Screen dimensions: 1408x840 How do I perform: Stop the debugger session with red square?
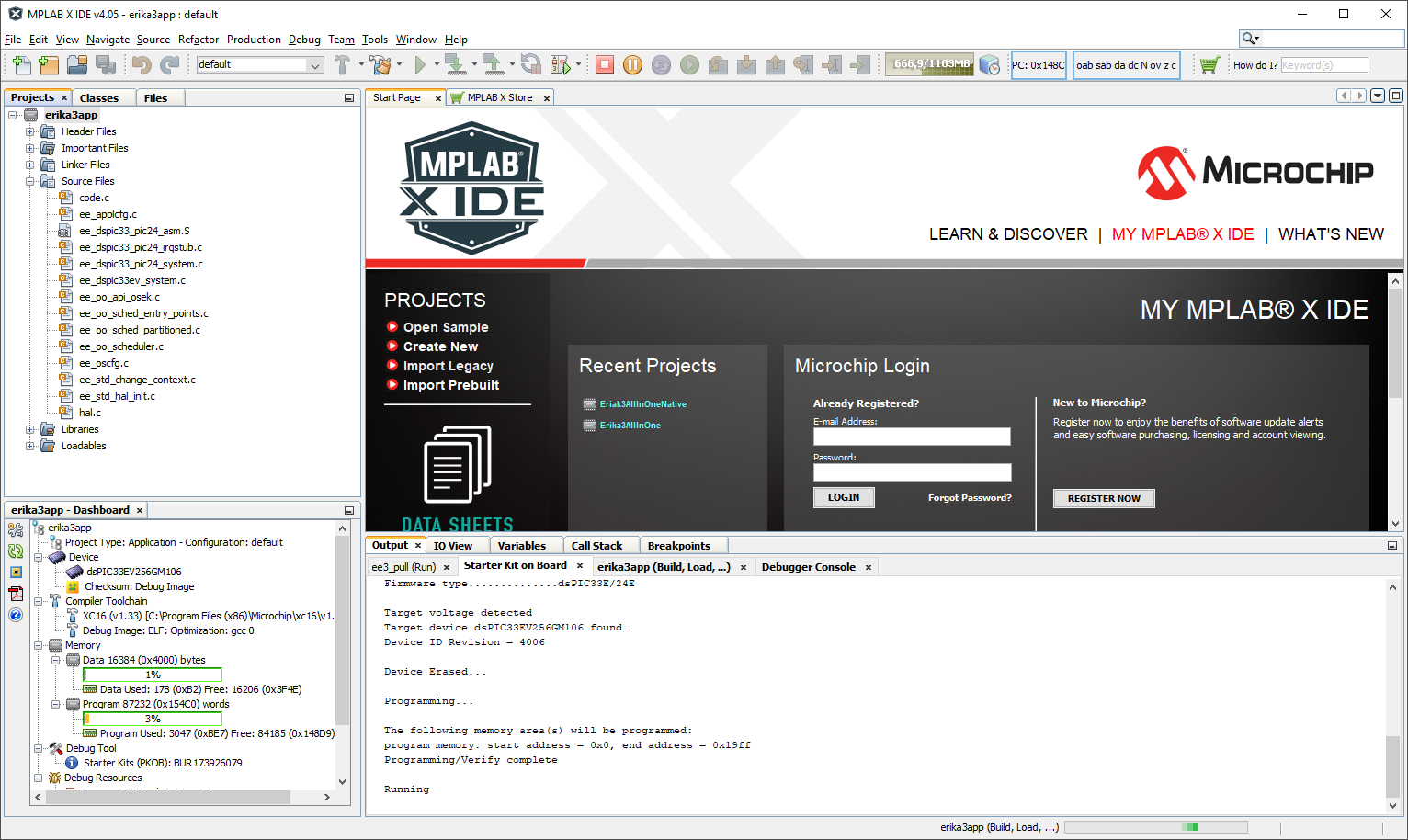point(605,64)
